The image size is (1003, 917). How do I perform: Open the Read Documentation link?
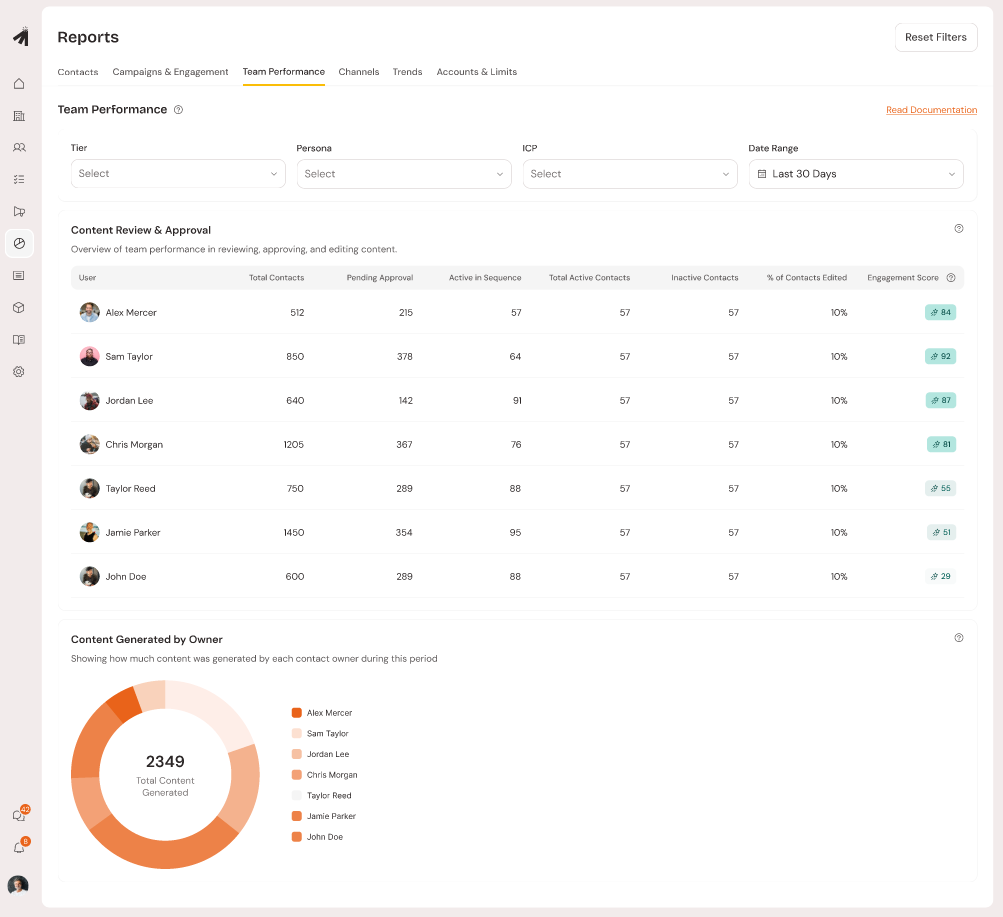pos(931,110)
